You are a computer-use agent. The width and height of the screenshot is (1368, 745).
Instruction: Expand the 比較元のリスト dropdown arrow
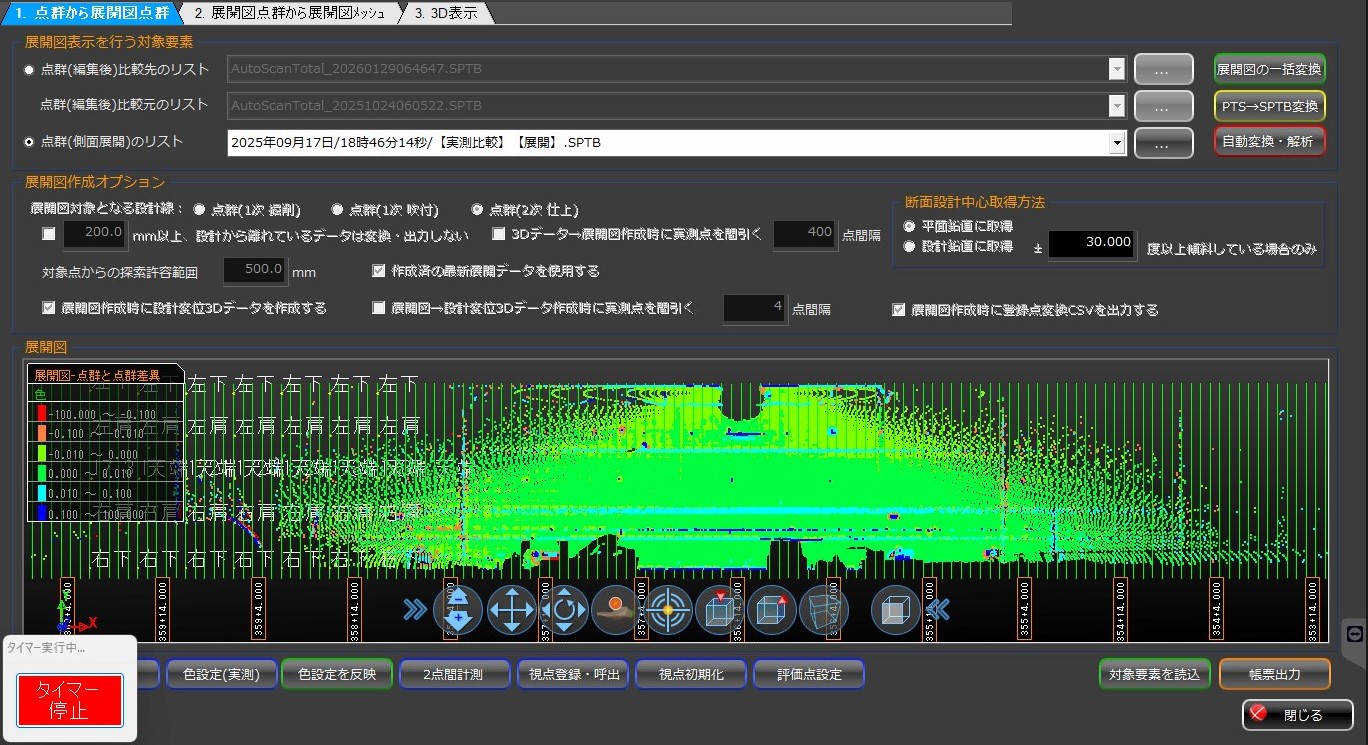1117,106
